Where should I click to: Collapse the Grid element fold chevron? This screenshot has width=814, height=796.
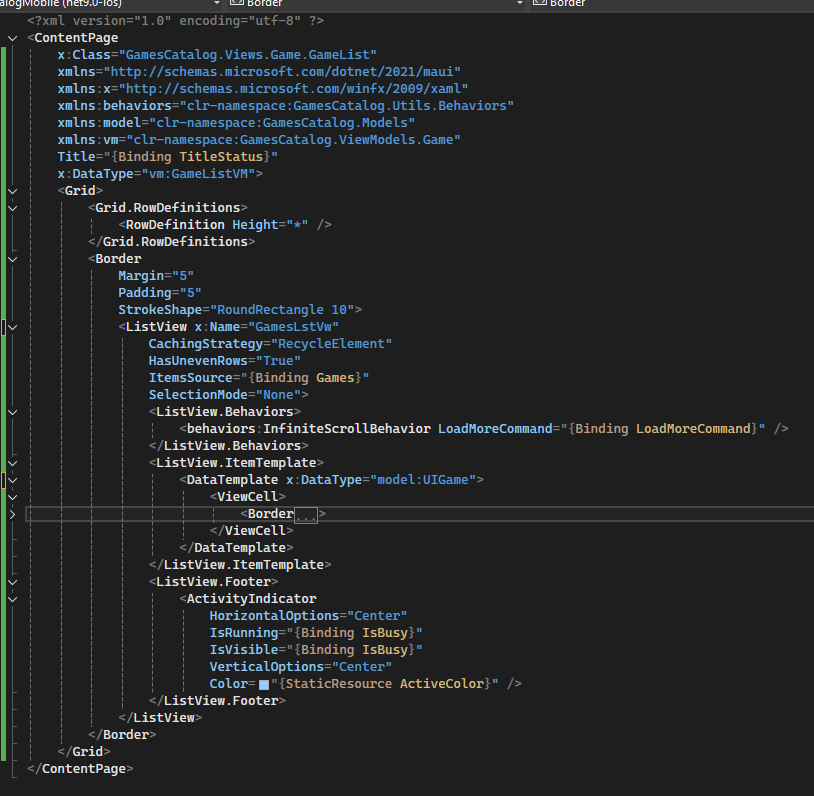[12, 190]
